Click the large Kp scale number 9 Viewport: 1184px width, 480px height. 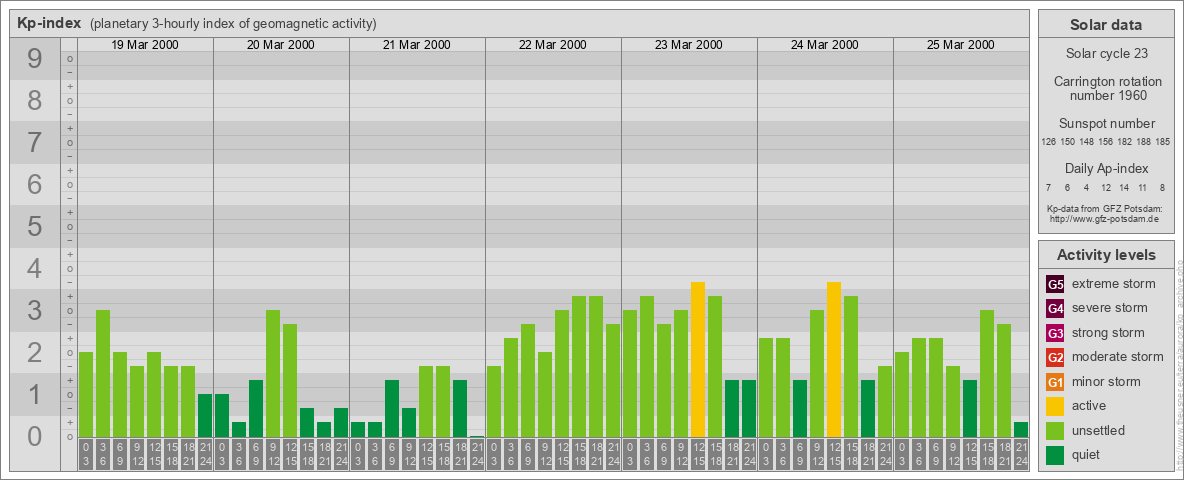point(35,59)
